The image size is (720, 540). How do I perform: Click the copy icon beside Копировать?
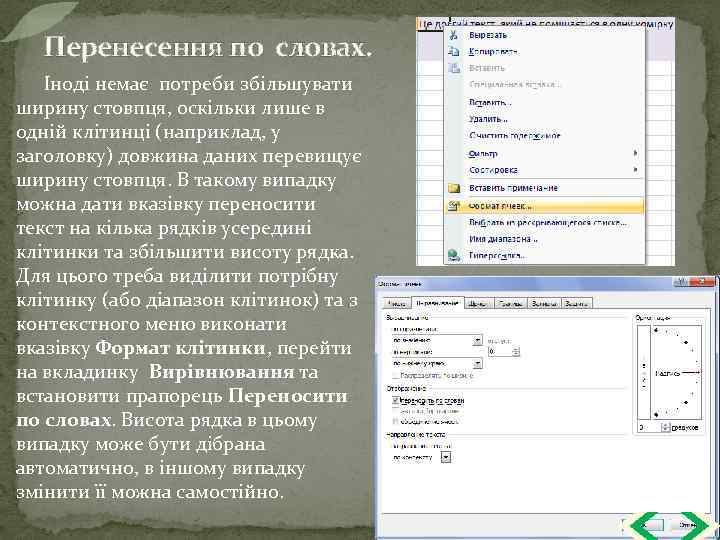pos(454,51)
